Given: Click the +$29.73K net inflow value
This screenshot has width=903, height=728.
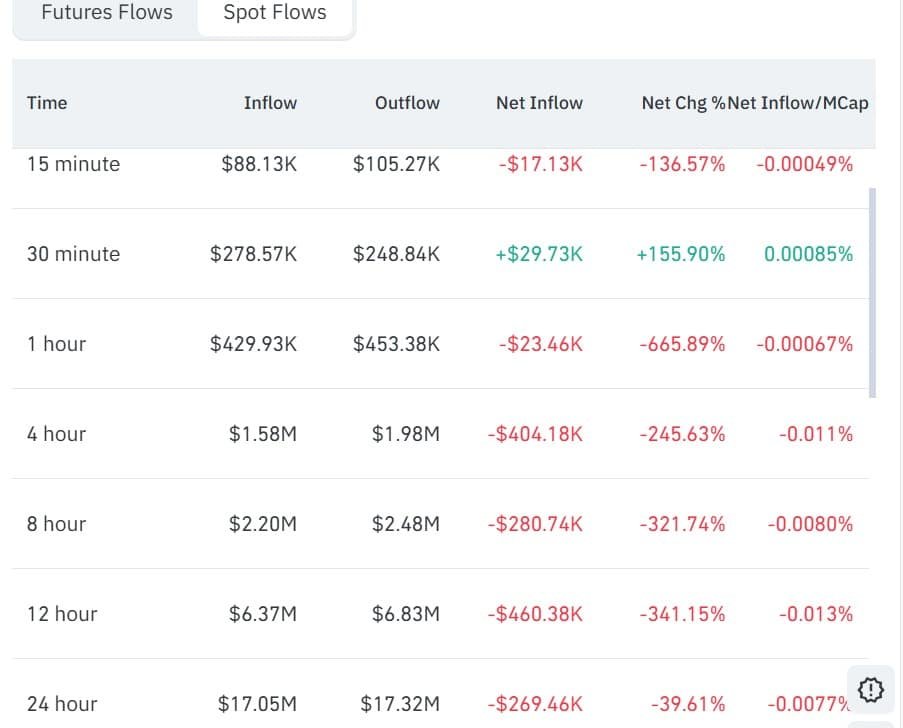Looking at the screenshot, I should (539, 254).
